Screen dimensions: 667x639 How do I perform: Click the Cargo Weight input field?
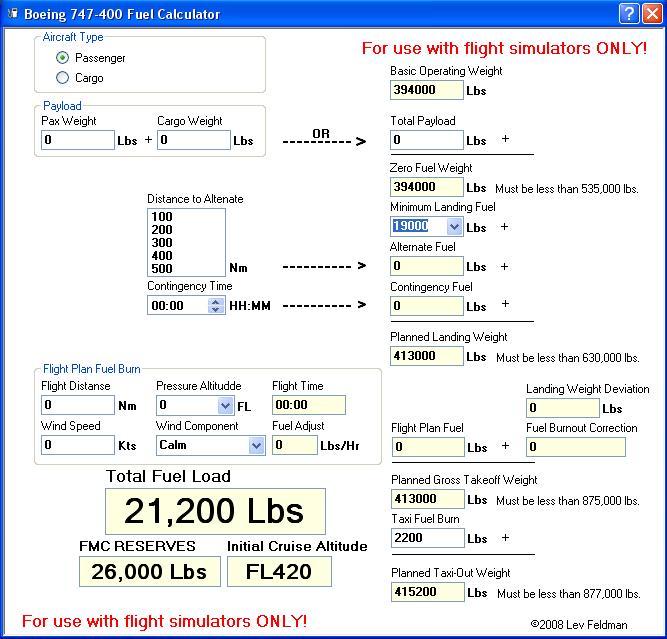194,140
